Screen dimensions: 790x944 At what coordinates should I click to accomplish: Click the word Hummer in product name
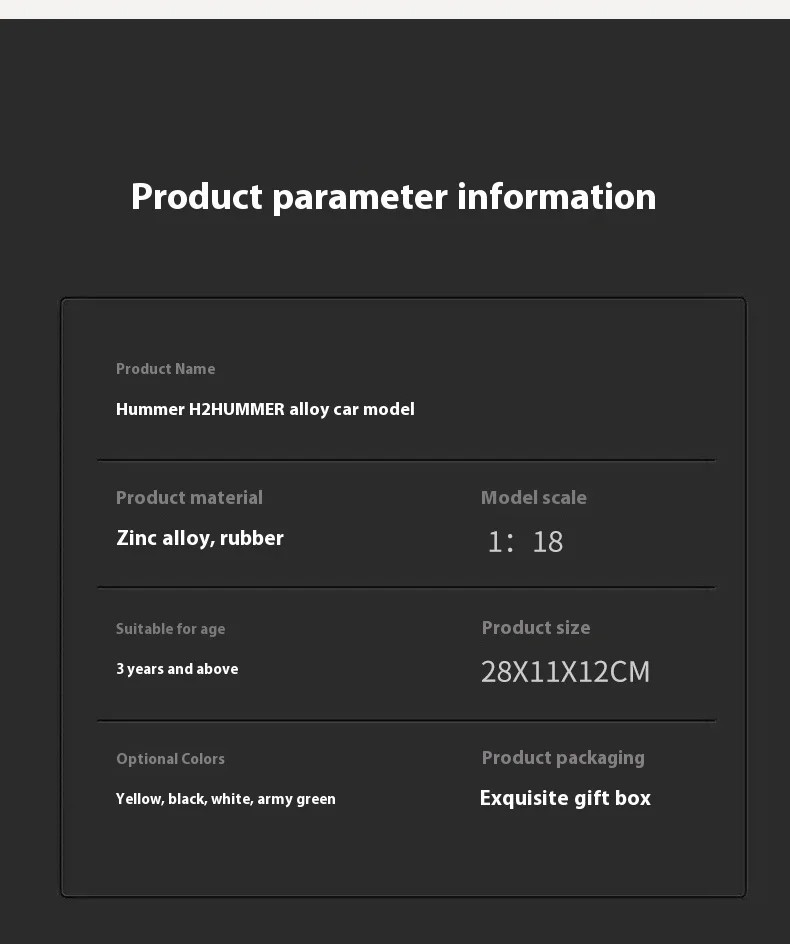150,409
